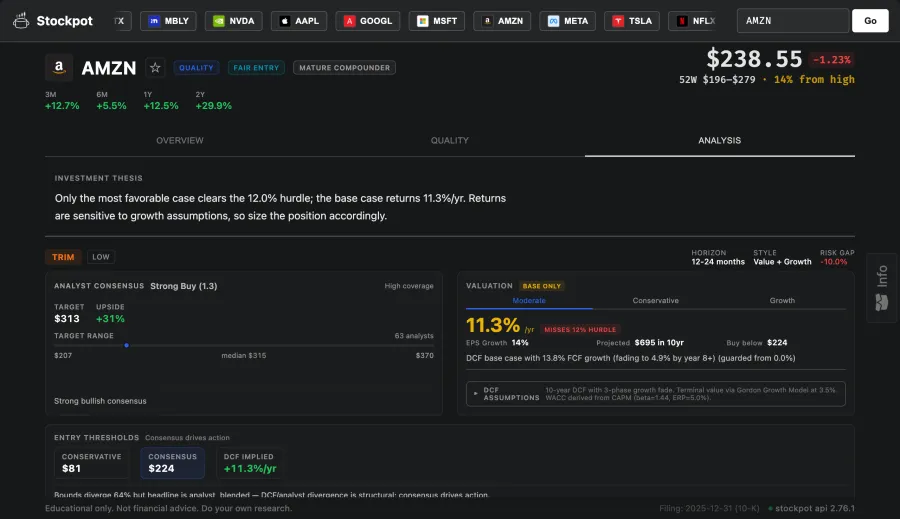Click the stockpot api 2.76.1 status
Viewport: 900px width, 519px height.
click(811, 508)
